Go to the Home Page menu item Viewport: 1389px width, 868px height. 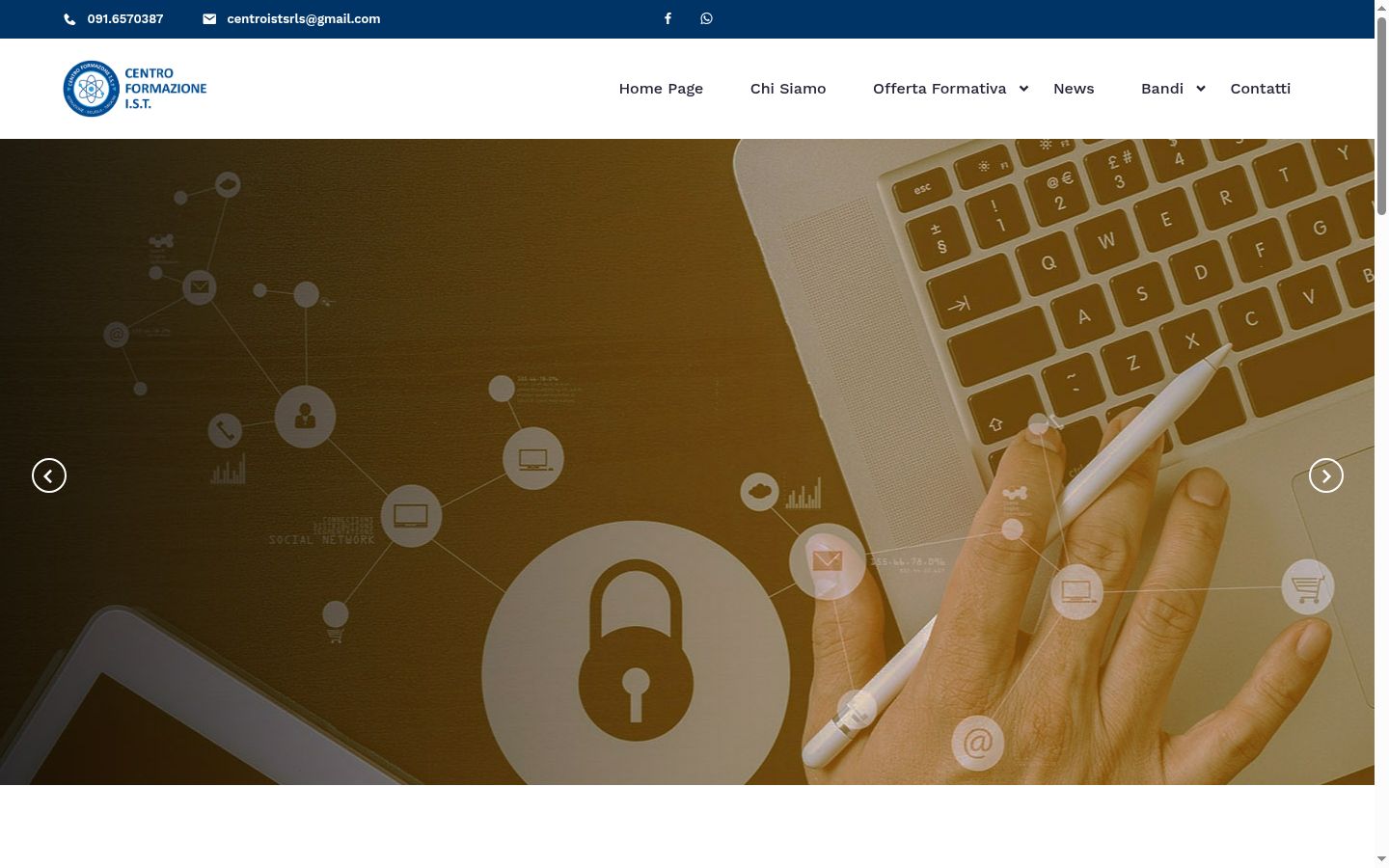tap(661, 89)
